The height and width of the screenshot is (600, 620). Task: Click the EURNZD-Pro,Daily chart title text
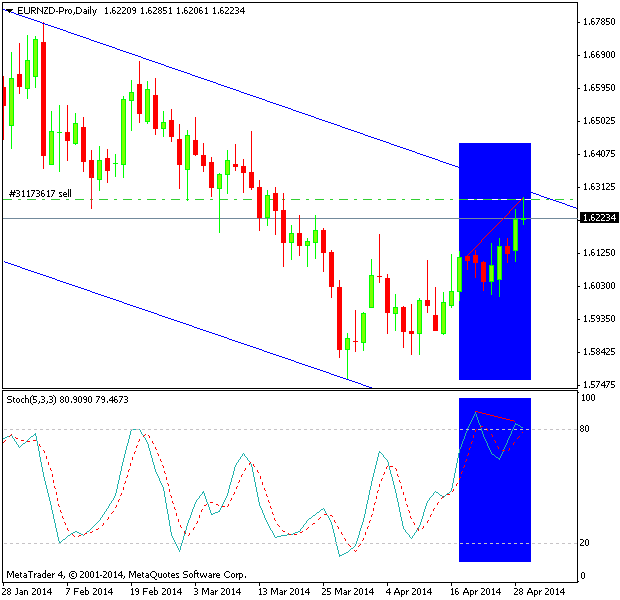click(x=57, y=11)
